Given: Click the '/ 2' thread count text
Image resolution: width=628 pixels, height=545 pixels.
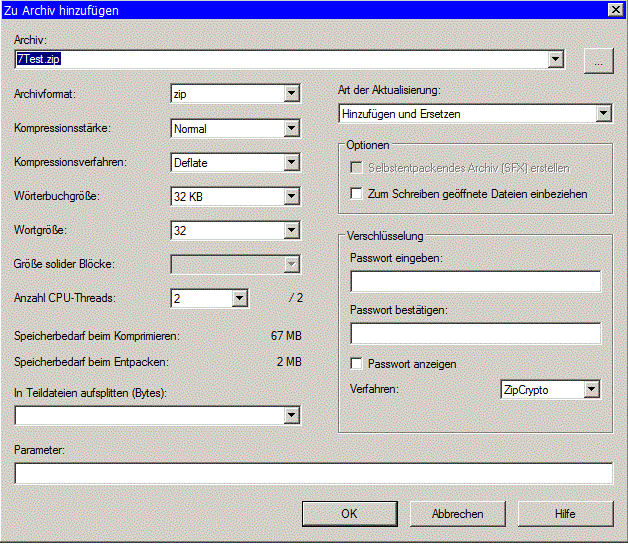Looking at the screenshot, I should (296, 298).
